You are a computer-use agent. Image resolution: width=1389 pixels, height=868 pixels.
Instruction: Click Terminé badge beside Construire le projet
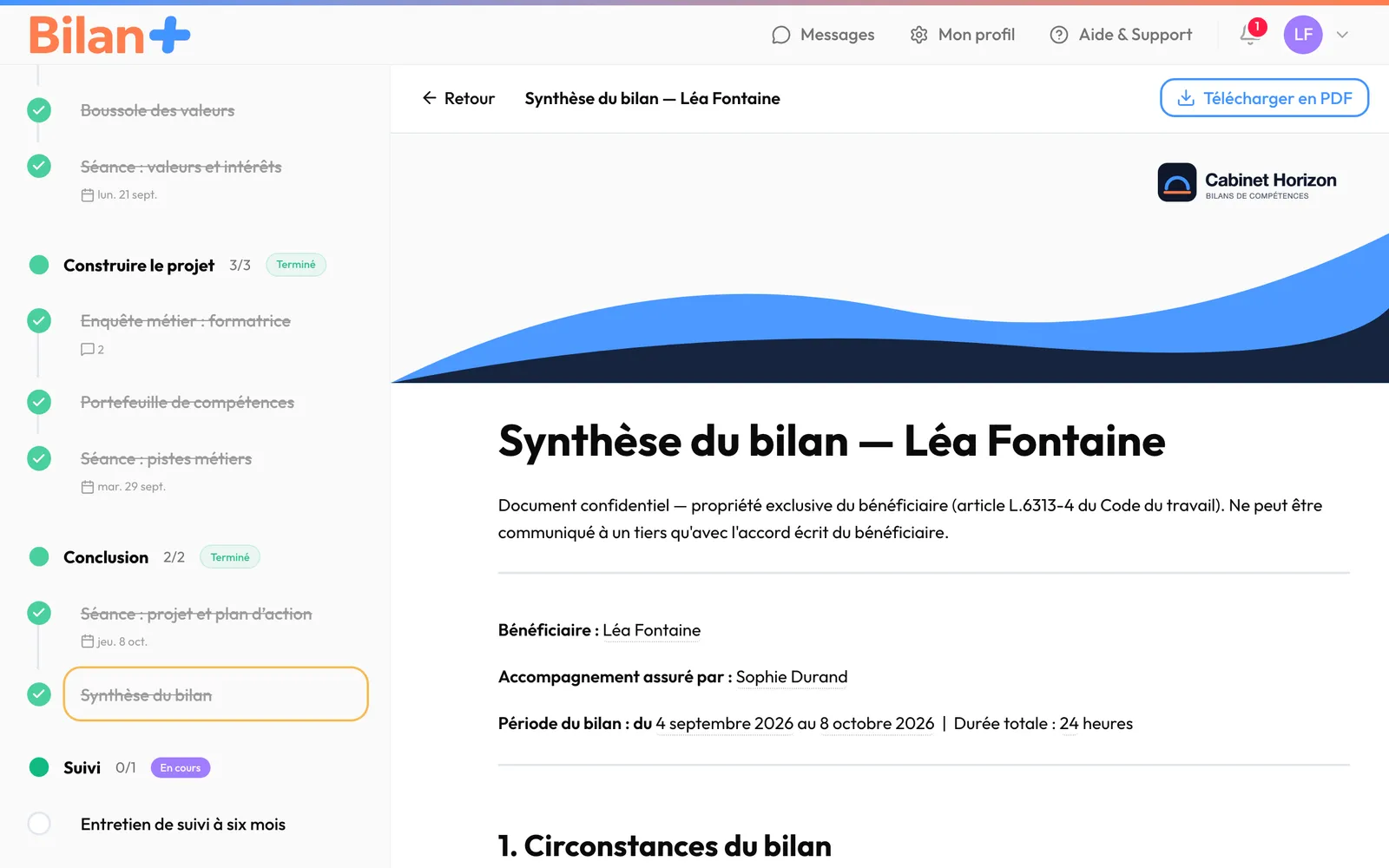[x=296, y=265]
